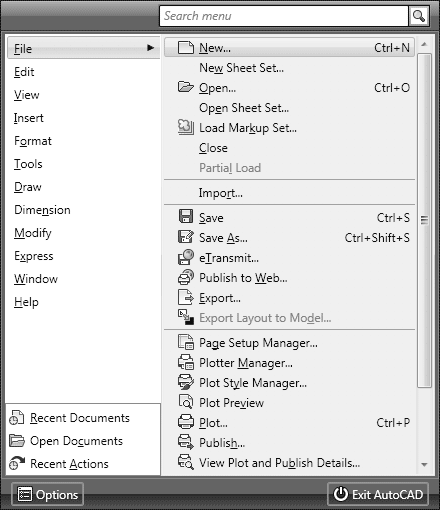Open the Modify menu
Viewport: 440px width, 510px height.
click(x=33, y=233)
